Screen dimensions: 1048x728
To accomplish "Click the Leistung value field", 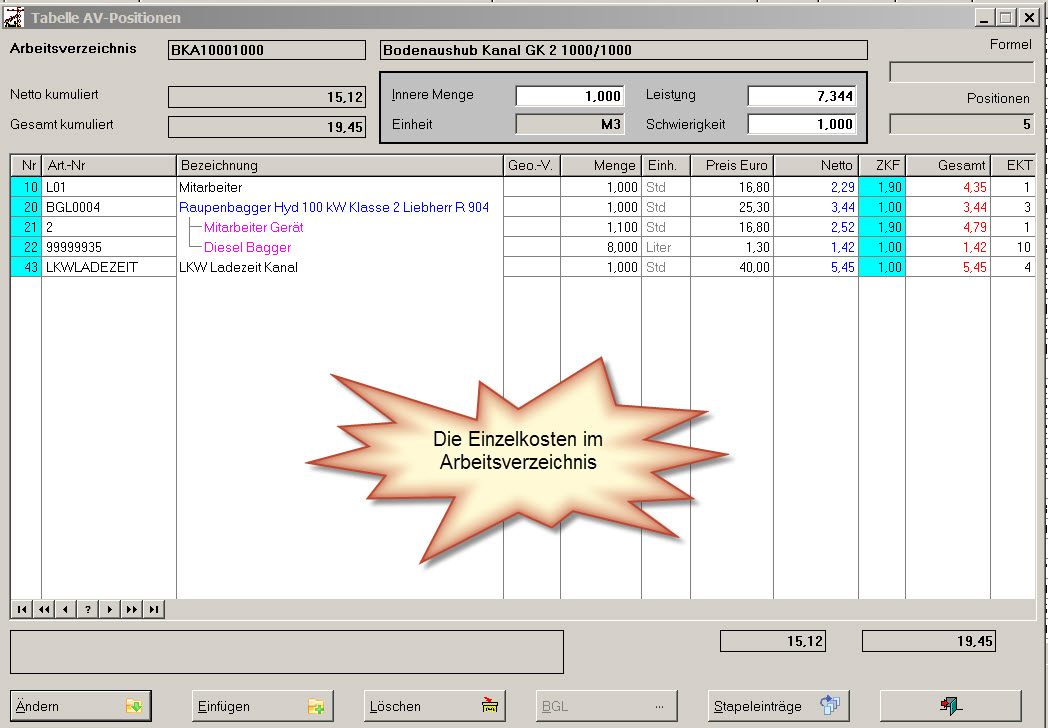I will coord(802,95).
